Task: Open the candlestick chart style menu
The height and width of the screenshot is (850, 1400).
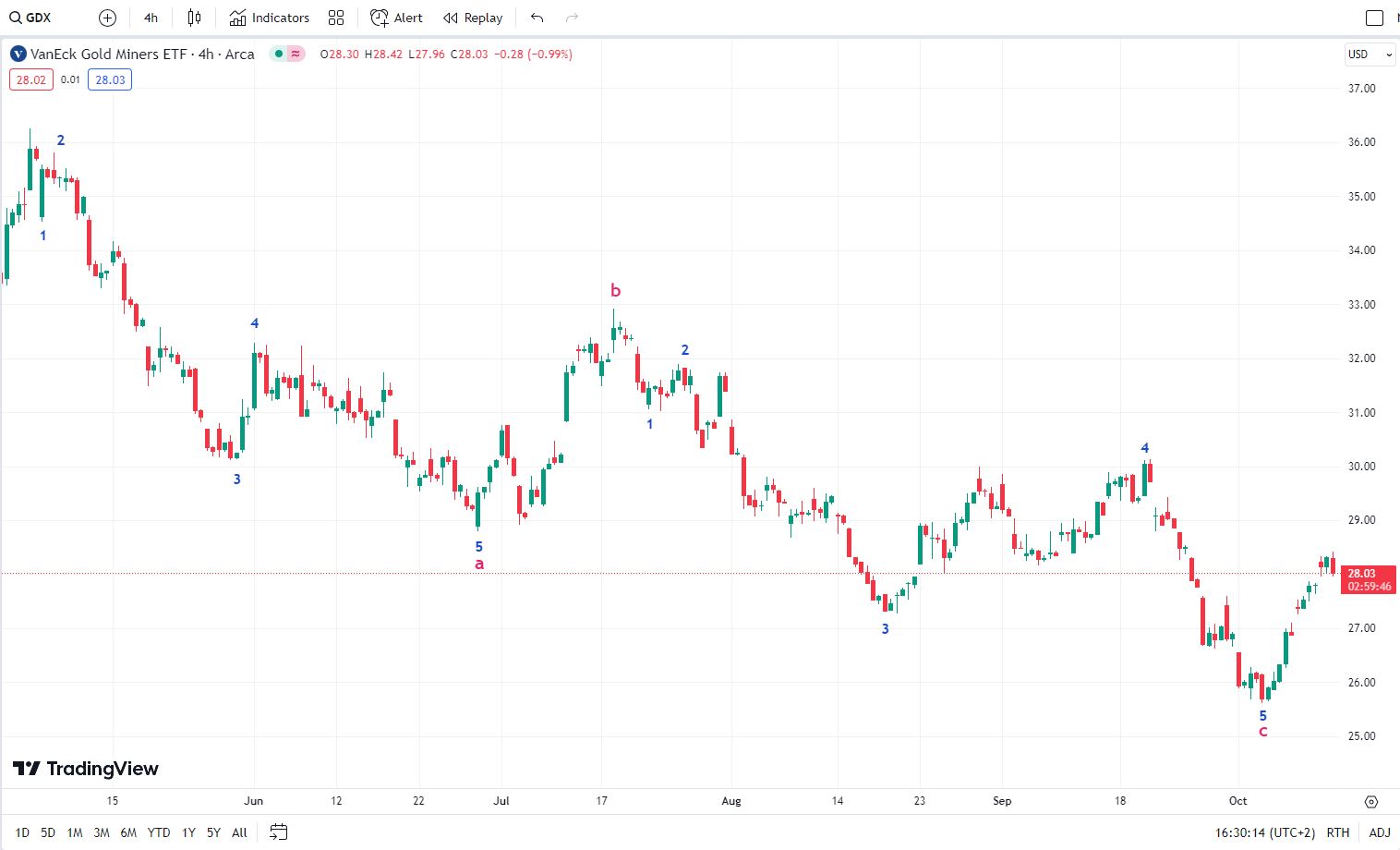Action: (194, 18)
